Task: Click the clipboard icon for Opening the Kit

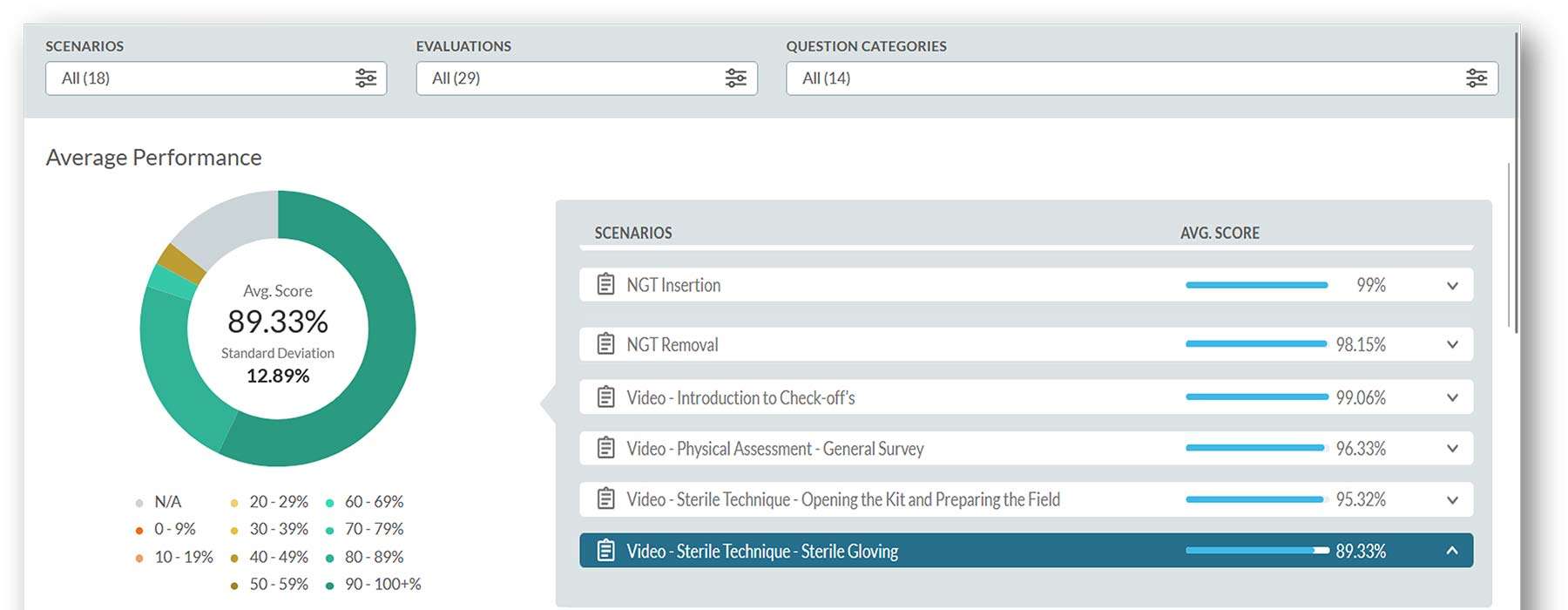Action: coord(605,499)
